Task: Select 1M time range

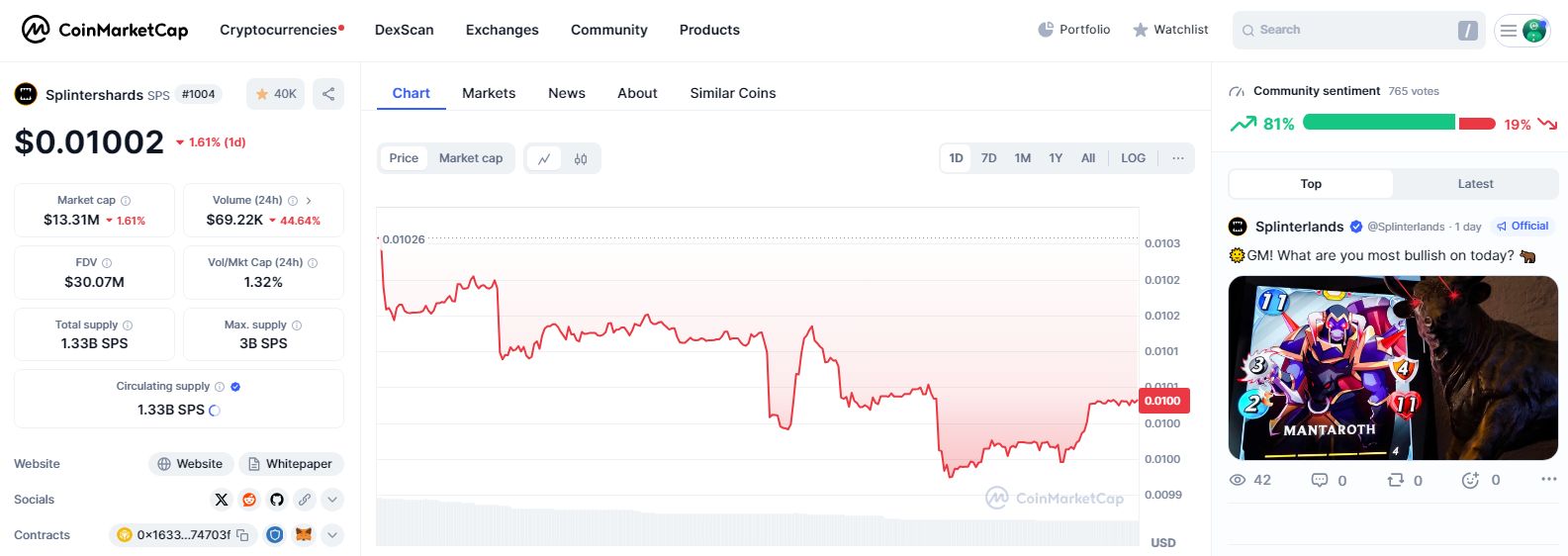Action: (x=1022, y=158)
